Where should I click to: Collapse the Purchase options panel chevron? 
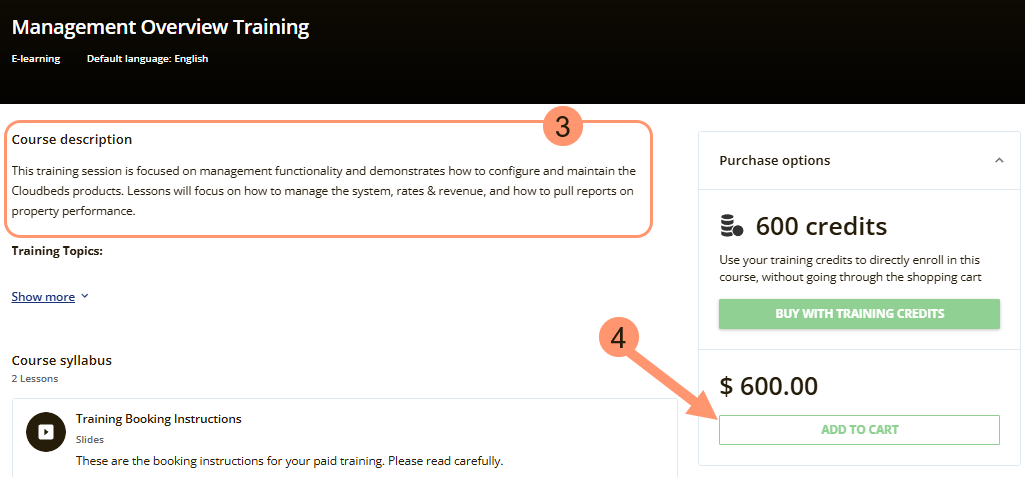pyautogui.click(x=998, y=160)
